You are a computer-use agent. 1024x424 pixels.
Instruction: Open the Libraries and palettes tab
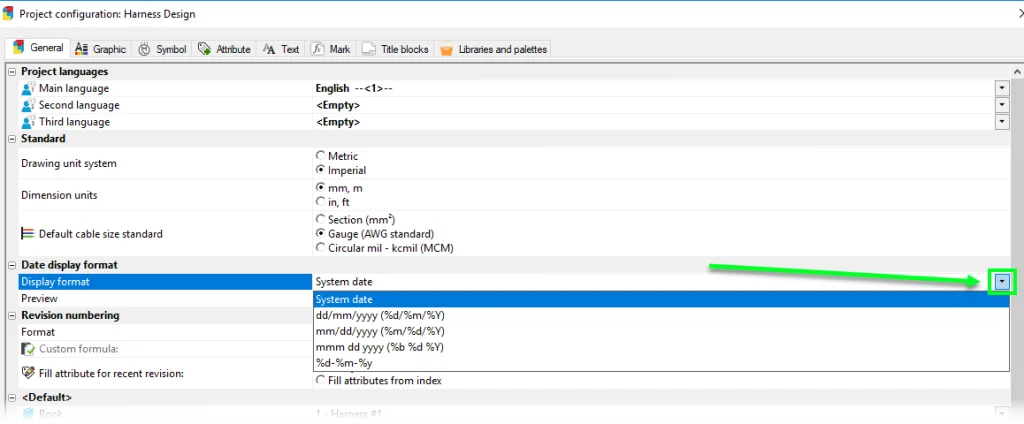click(493, 49)
